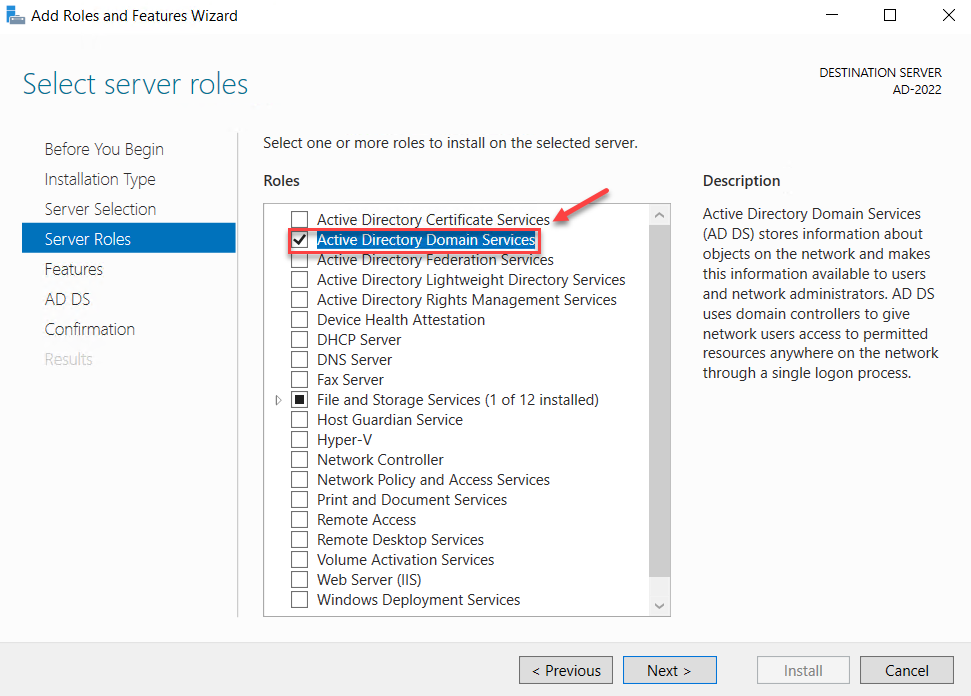The height and width of the screenshot is (696, 971).
Task: Check Windows Deployment Services
Action: point(298,599)
